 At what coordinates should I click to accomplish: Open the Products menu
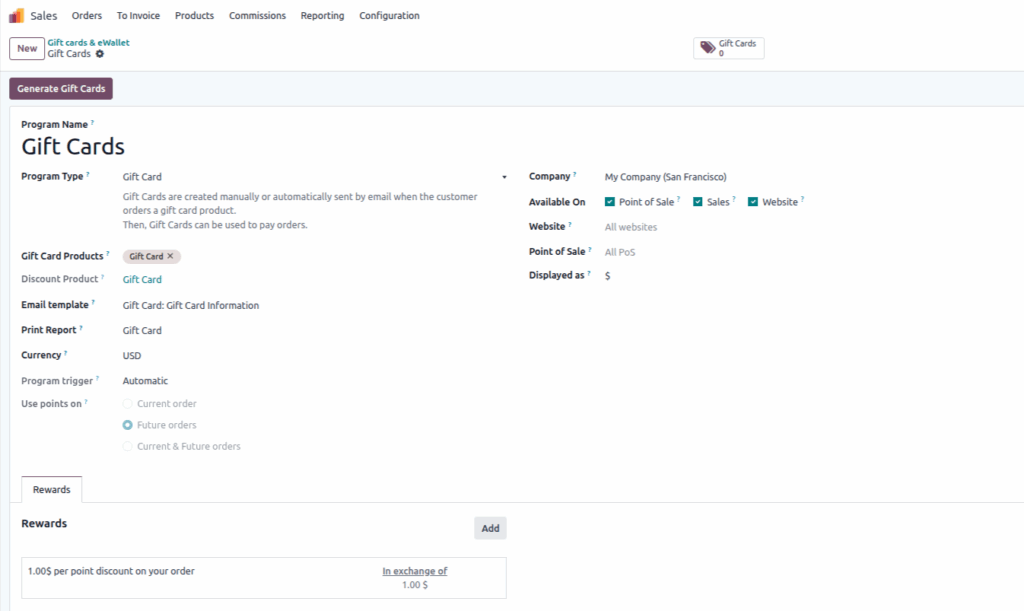(x=194, y=16)
